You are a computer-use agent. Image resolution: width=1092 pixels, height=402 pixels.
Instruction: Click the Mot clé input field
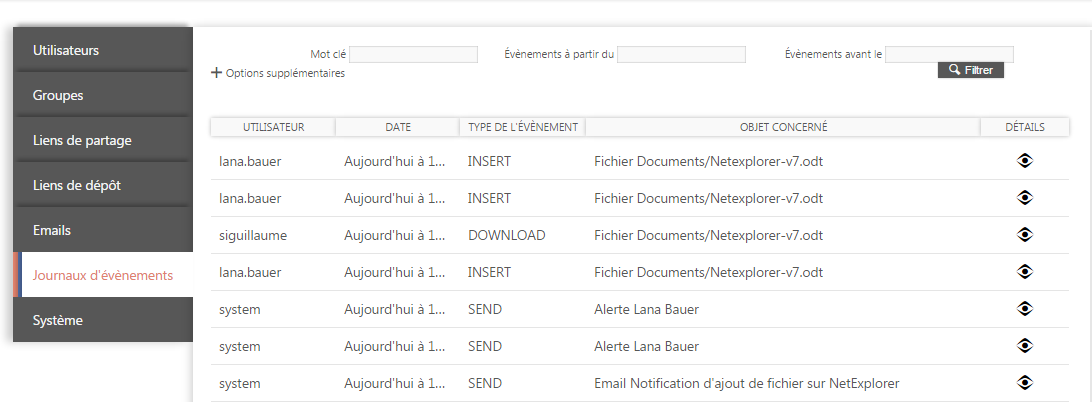click(413, 54)
